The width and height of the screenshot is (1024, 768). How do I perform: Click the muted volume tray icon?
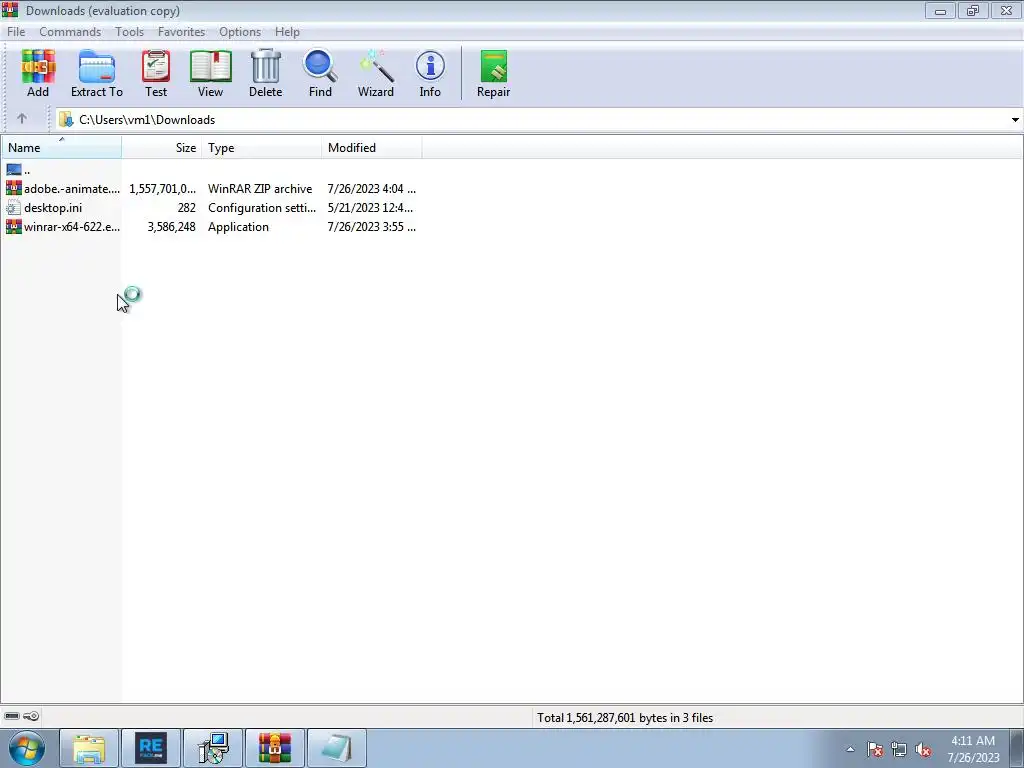(x=923, y=750)
